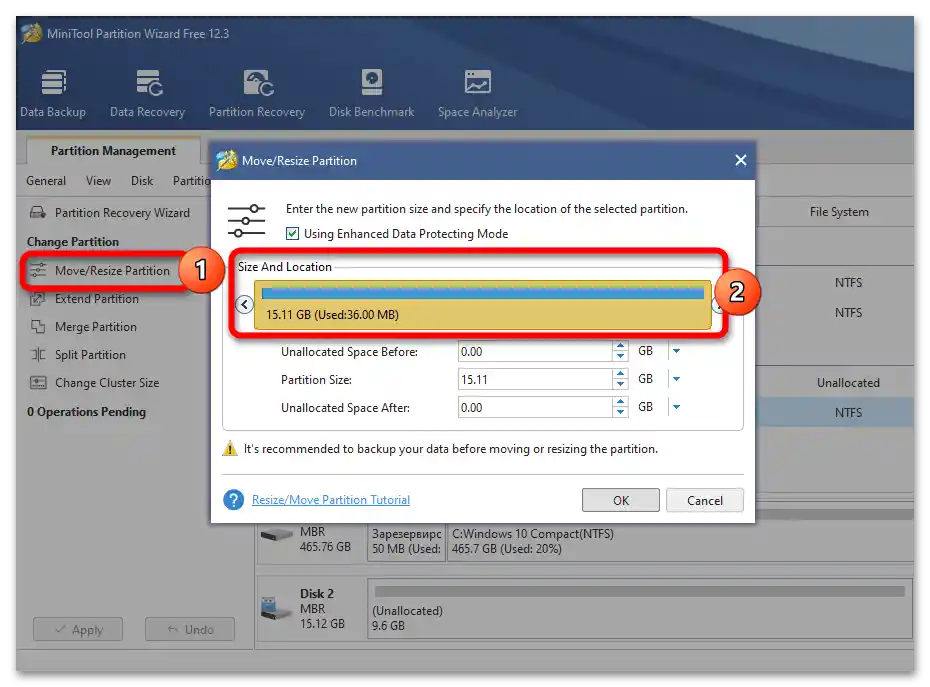Cancel the Move/Resize Partition dialog
The height and width of the screenshot is (687, 930).
coord(705,500)
